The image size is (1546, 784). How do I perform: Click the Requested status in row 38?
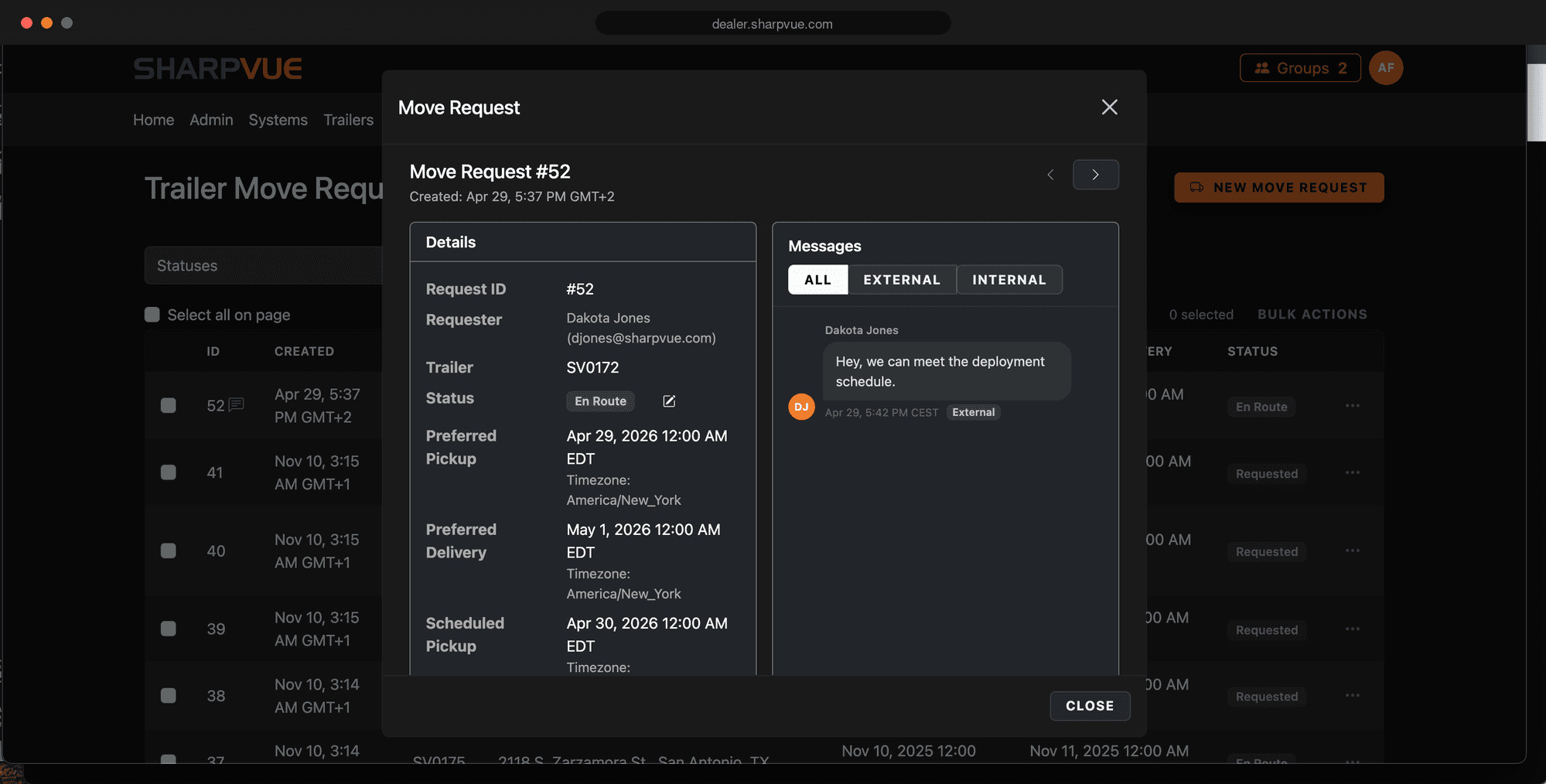point(1267,696)
